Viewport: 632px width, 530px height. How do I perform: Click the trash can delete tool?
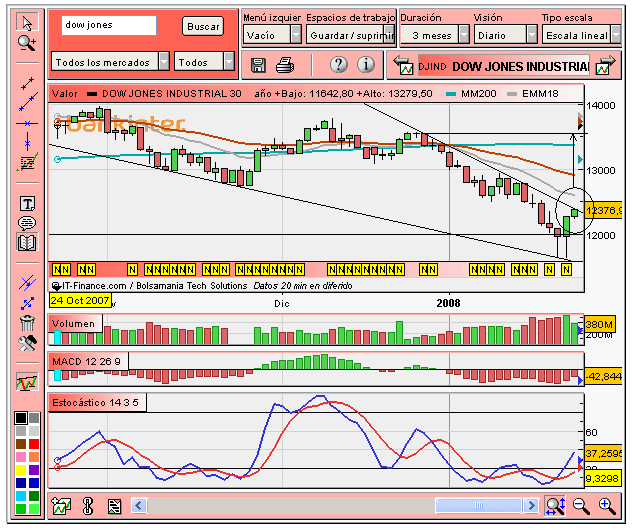[x=27, y=323]
